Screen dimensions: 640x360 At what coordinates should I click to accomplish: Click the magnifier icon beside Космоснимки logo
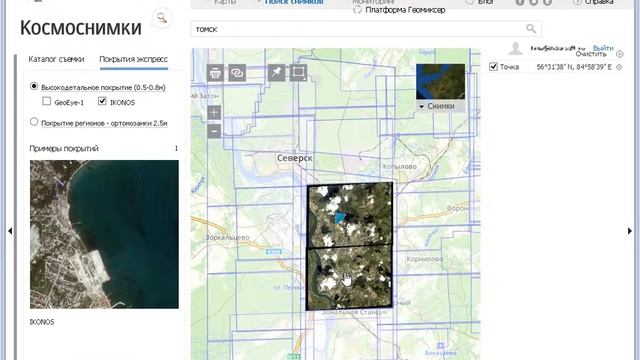pyautogui.click(x=162, y=18)
